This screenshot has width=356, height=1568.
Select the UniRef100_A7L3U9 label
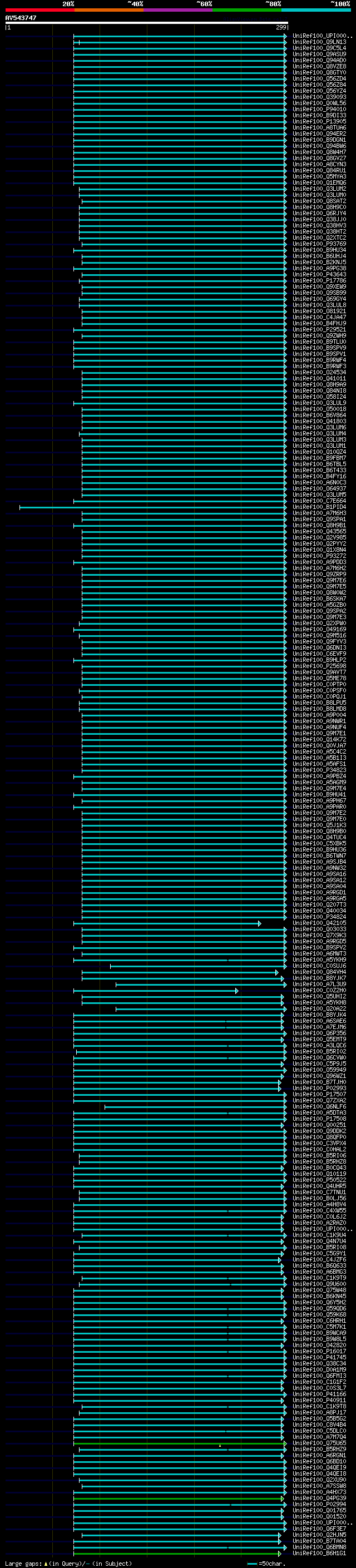click(319, 985)
